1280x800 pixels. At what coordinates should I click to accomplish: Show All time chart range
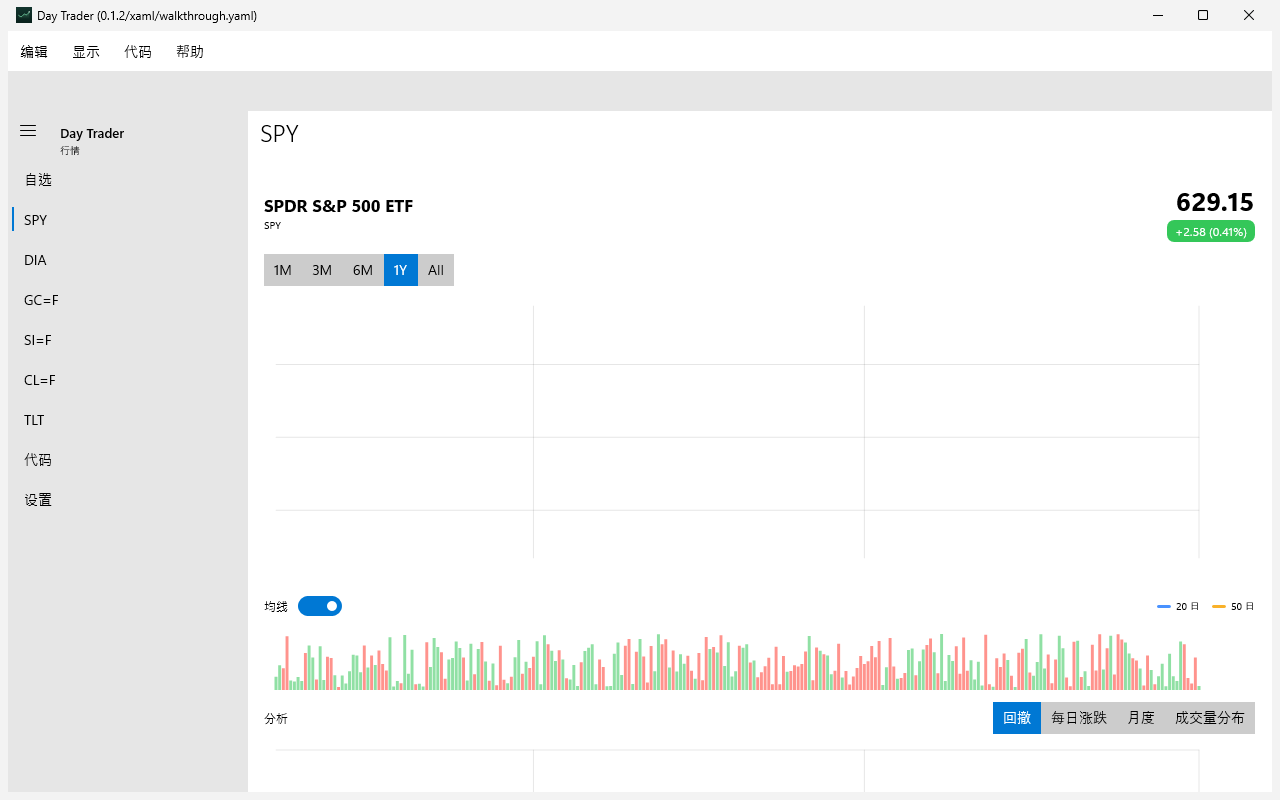[x=436, y=270]
